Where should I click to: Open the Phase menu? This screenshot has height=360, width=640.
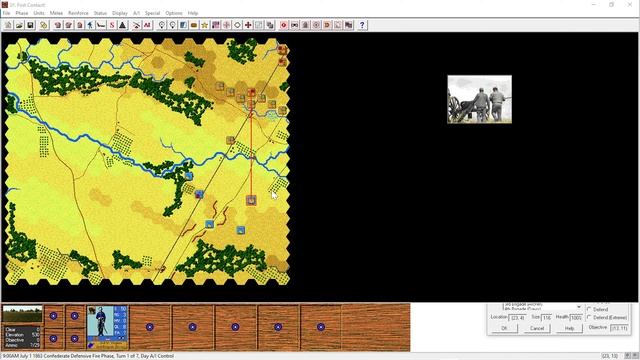click(x=22, y=13)
